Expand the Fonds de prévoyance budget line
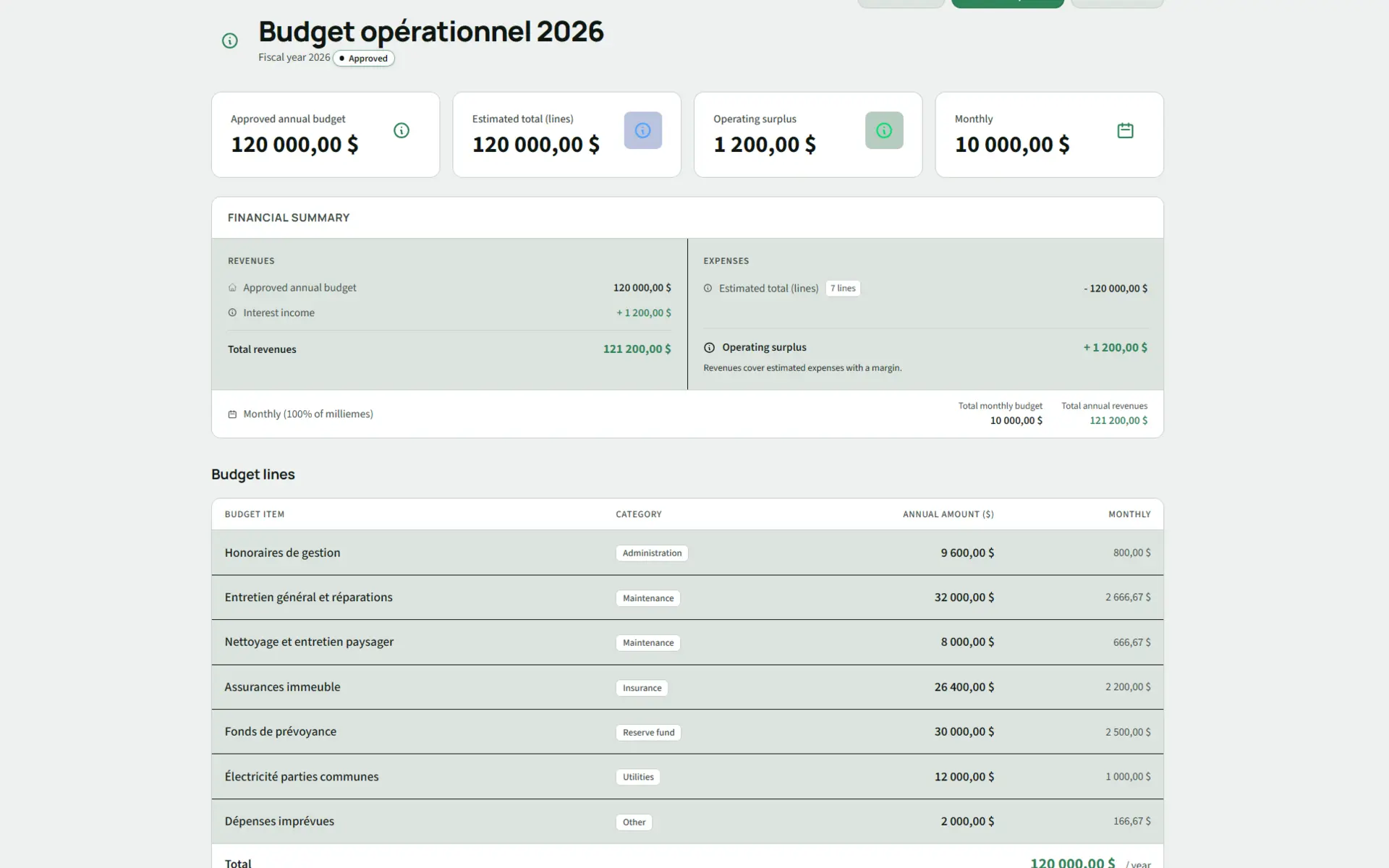 point(281,731)
